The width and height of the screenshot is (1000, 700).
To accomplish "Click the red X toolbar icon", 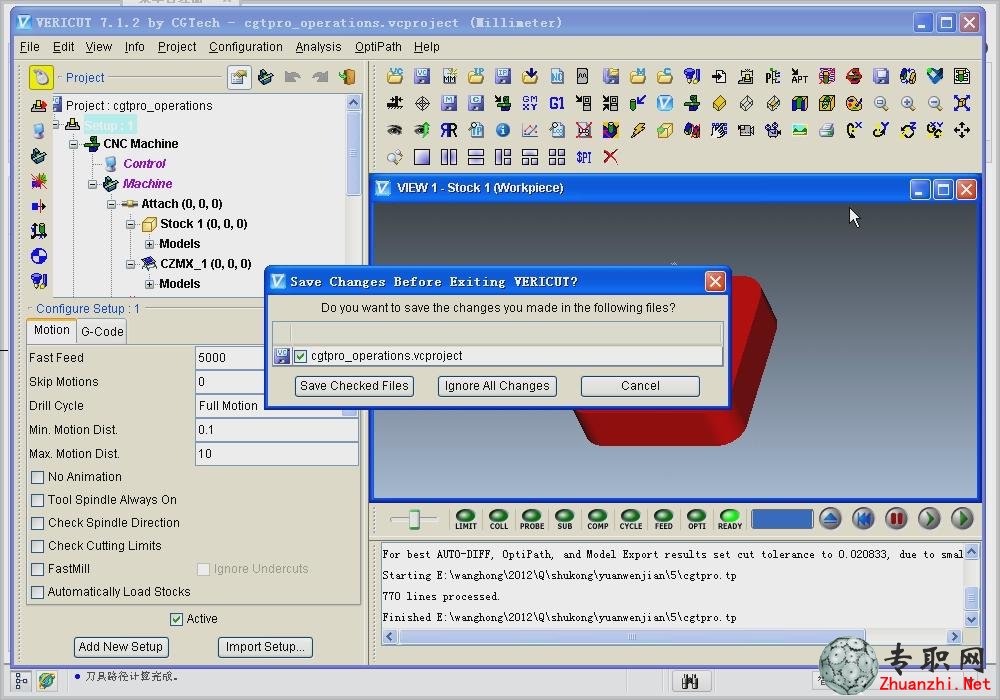I will [x=610, y=157].
